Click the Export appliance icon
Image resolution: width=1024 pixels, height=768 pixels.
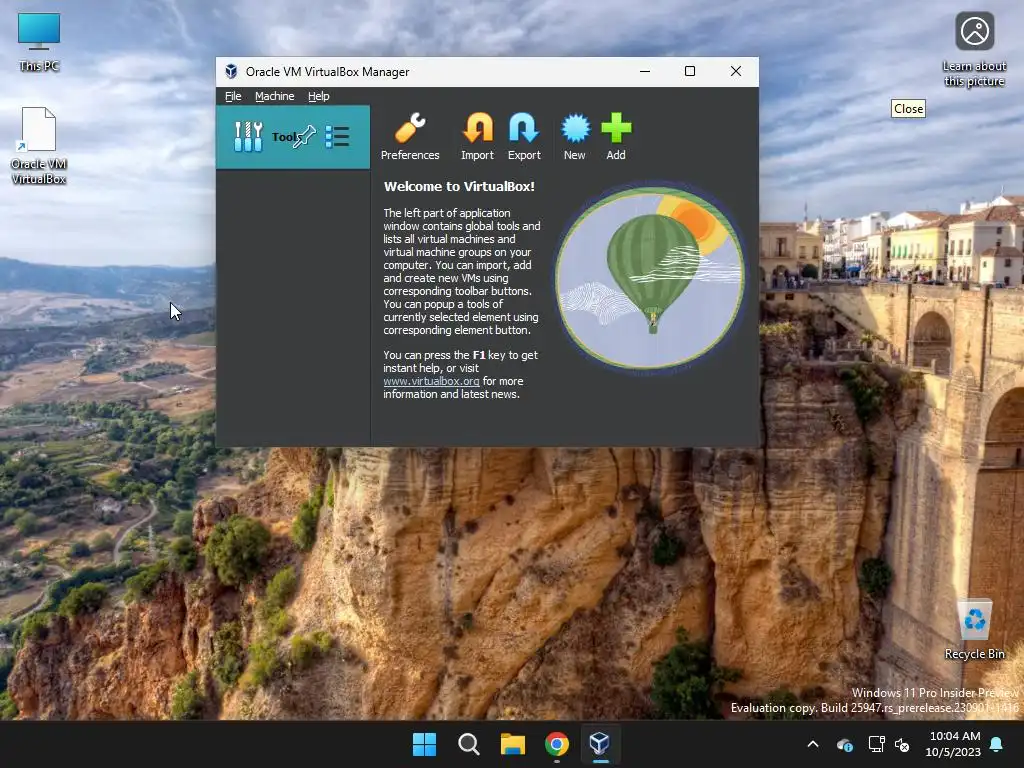524,137
